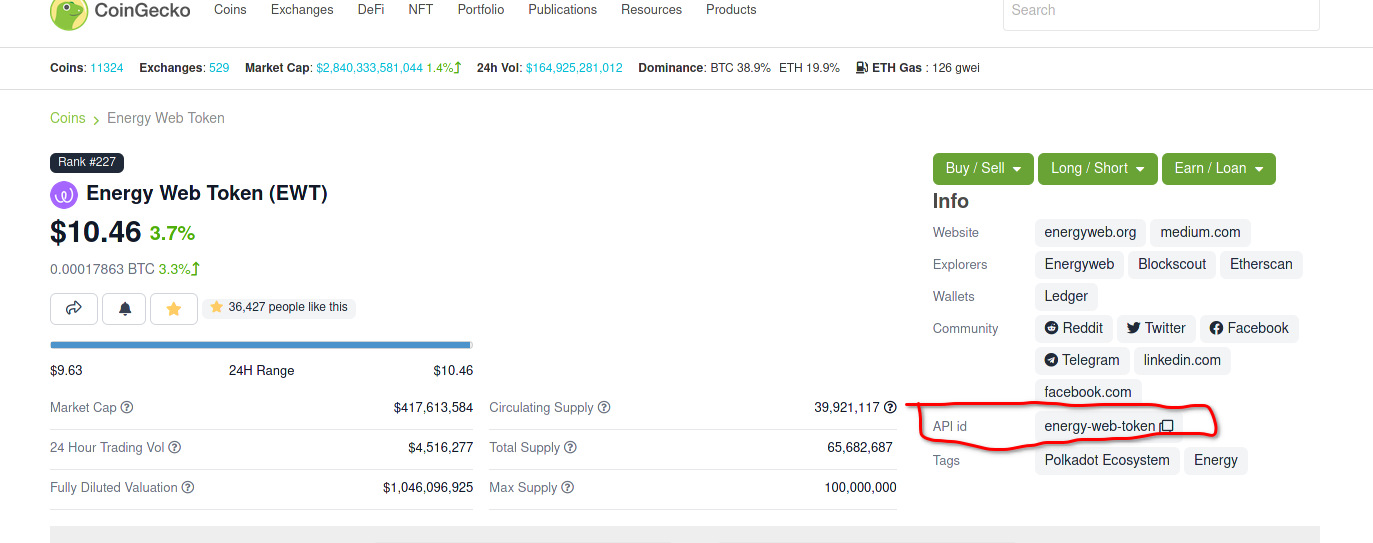Click the ETH Gas pump icon
Screen dimensions: 1373x543
862,68
